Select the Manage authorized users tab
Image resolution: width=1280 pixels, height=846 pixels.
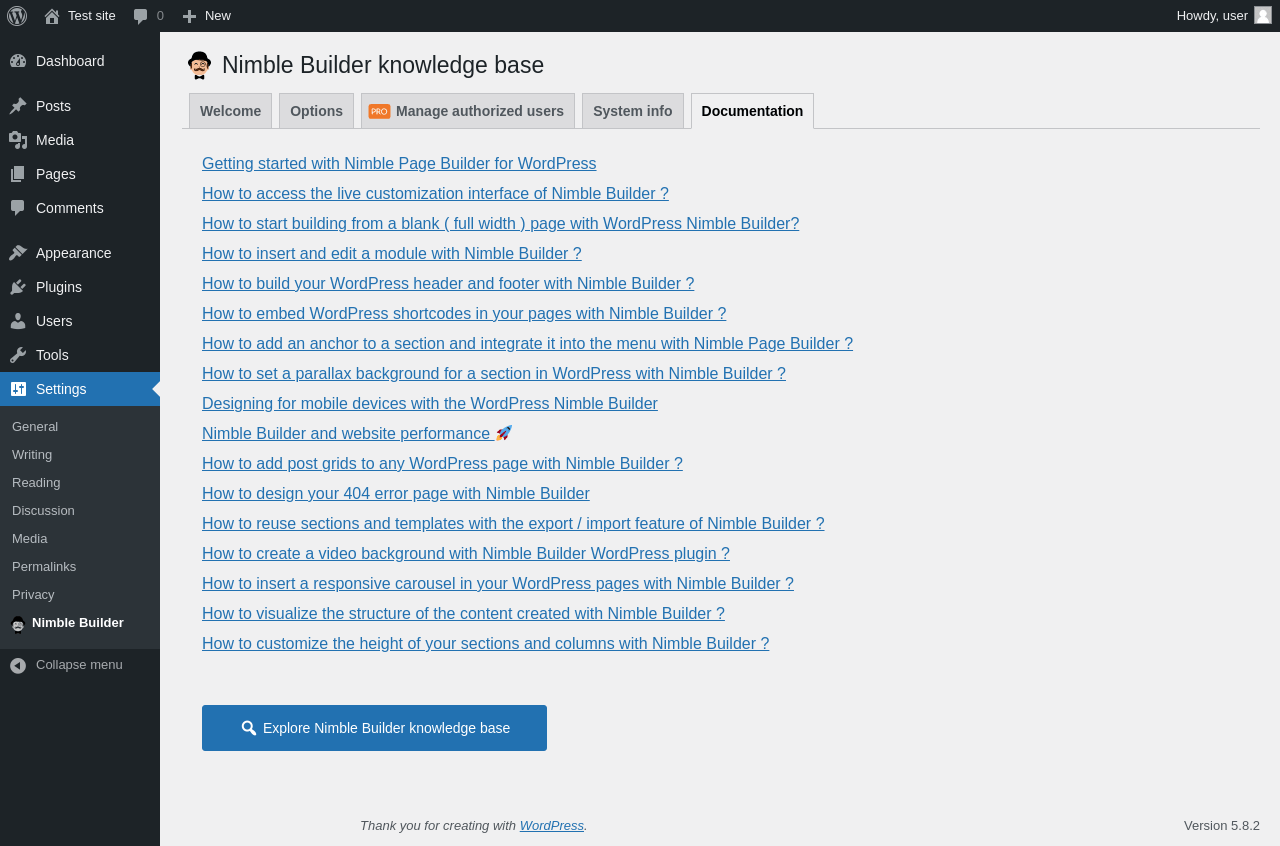click(x=468, y=111)
